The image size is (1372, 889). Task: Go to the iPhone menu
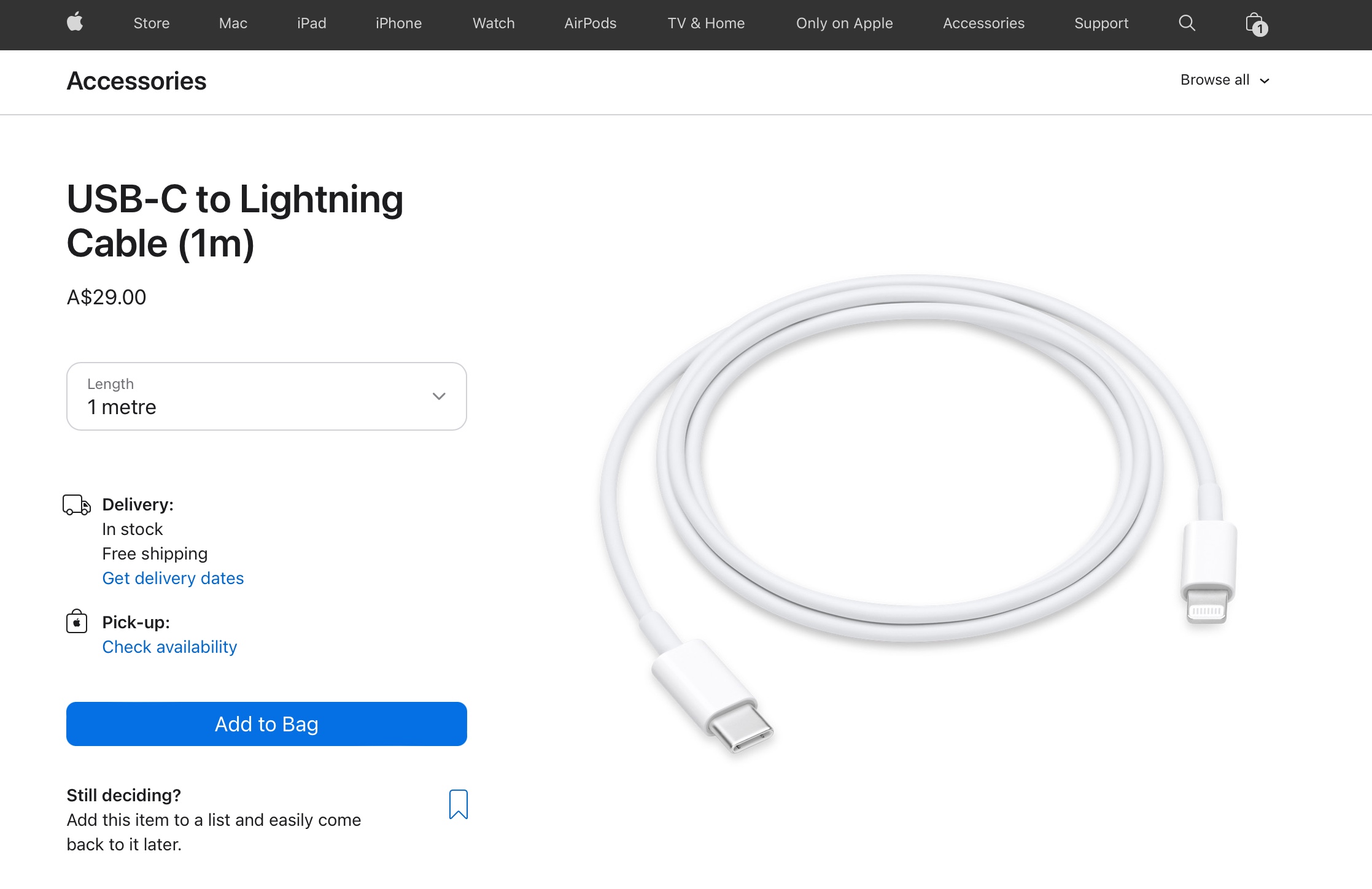click(x=398, y=23)
